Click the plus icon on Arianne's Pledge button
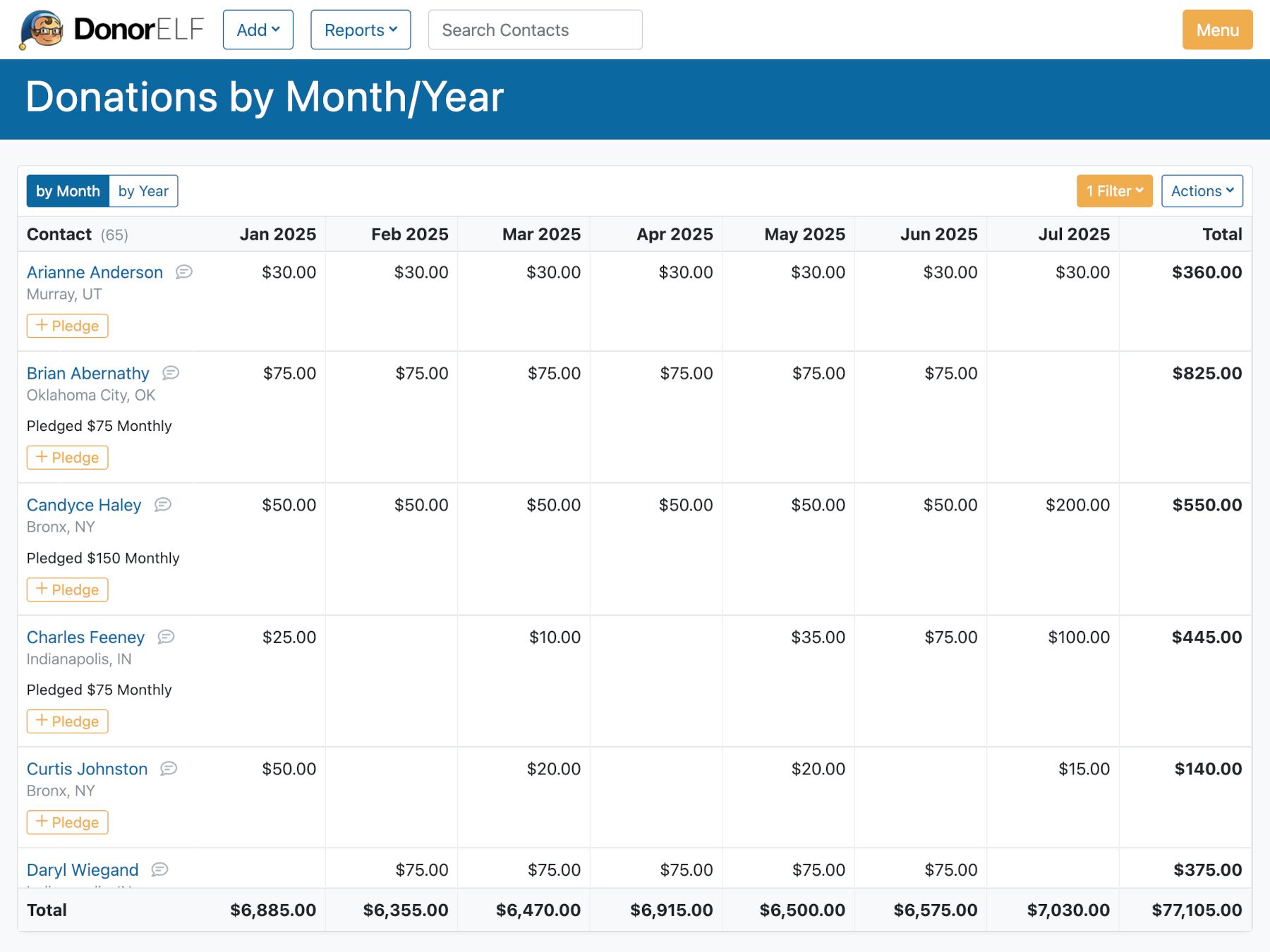The image size is (1270, 952). click(43, 326)
